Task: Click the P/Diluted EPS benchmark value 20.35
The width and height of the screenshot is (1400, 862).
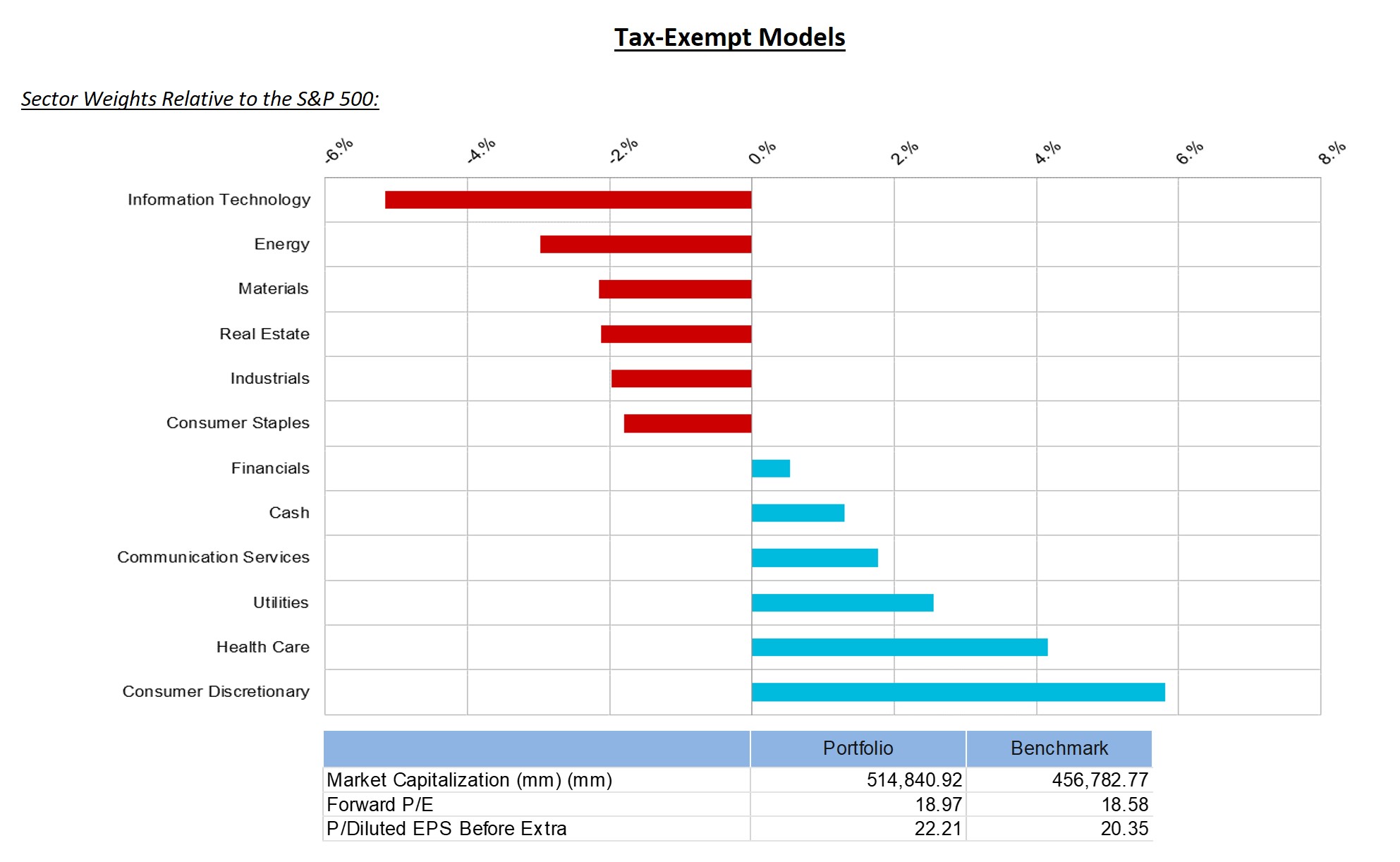Action: pos(1124,829)
